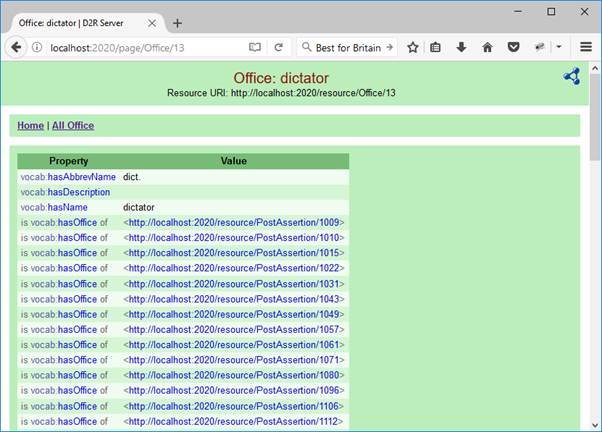Click the browser back arrow button
Image resolution: width=602 pixels, height=432 pixels.
pyautogui.click(x=17, y=47)
